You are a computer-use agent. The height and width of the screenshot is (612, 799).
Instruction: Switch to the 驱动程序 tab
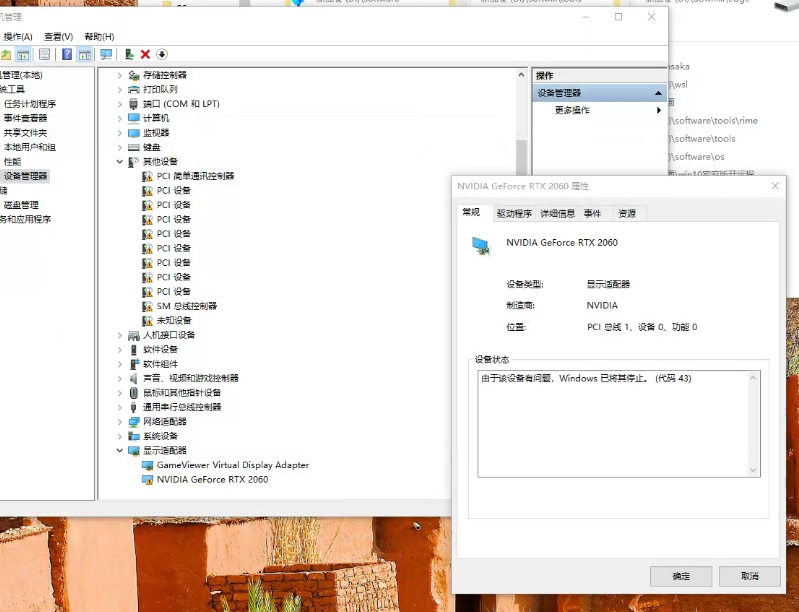pyautogui.click(x=514, y=213)
